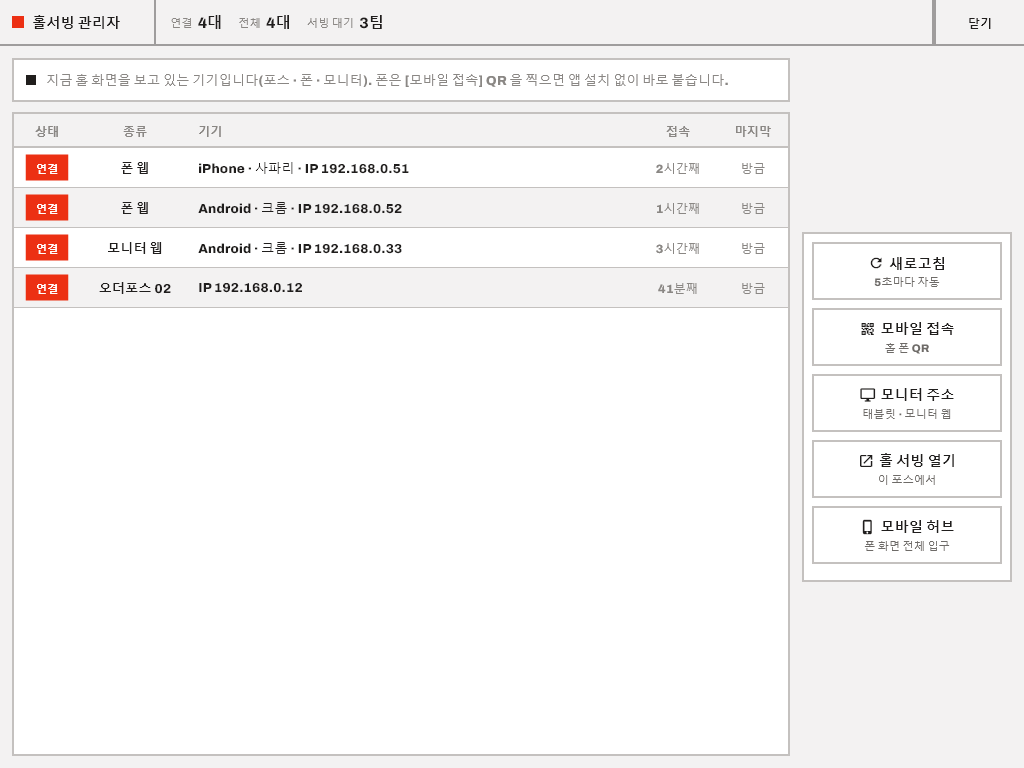
Task: Click the 연결 badge for Android IP 192.168.0.52
Action: (47, 208)
